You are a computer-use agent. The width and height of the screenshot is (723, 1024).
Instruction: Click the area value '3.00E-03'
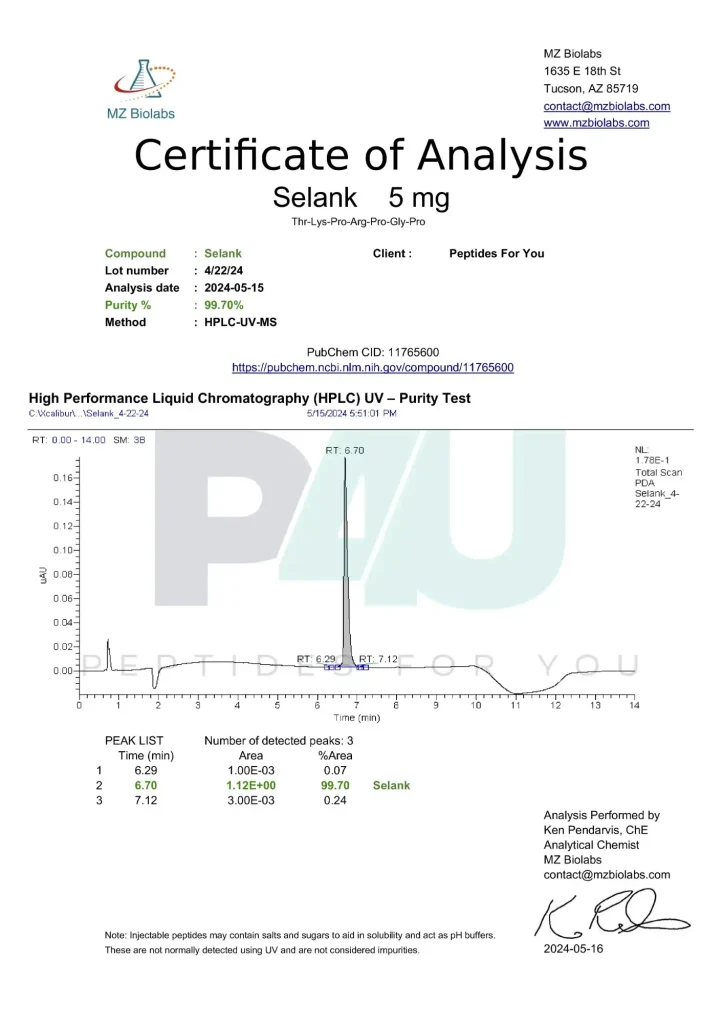[251, 801]
